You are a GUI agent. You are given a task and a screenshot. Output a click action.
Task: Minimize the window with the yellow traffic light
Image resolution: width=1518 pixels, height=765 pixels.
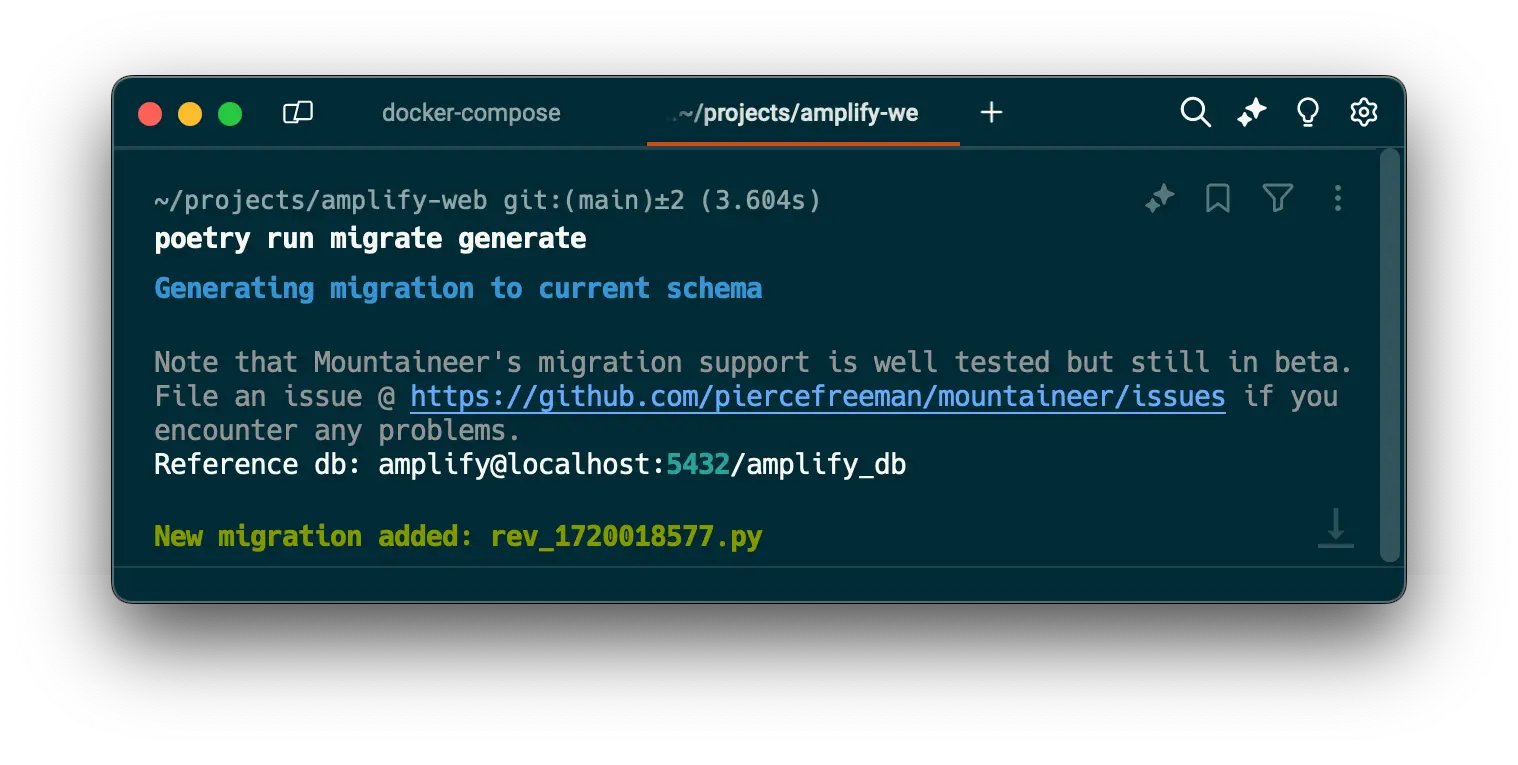click(190, 113)
